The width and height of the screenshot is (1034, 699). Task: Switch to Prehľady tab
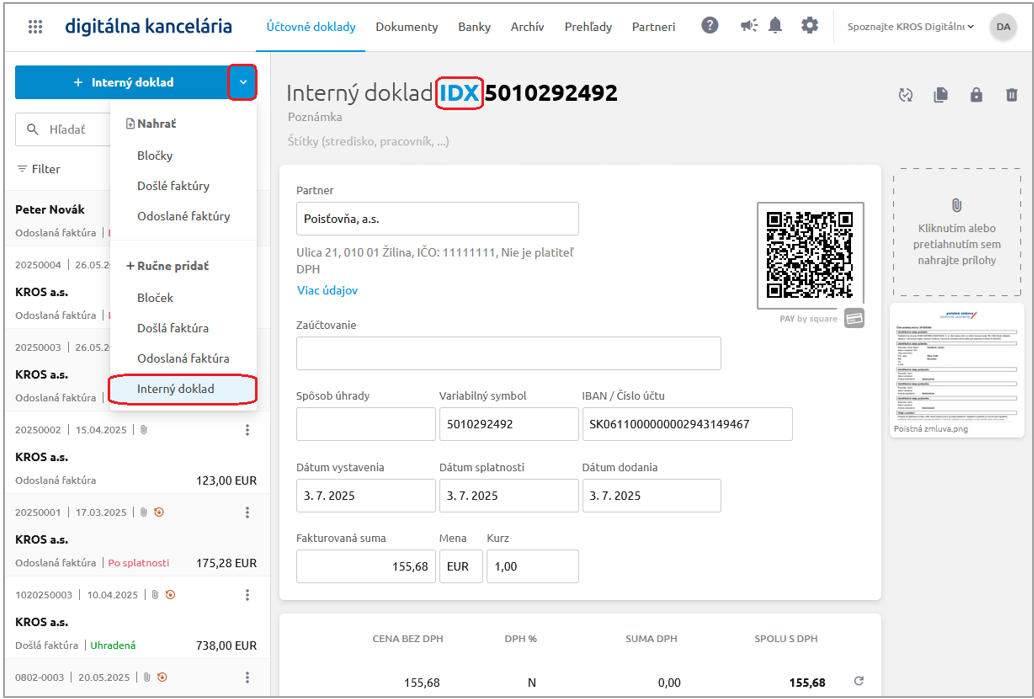(x=588, y=27)
